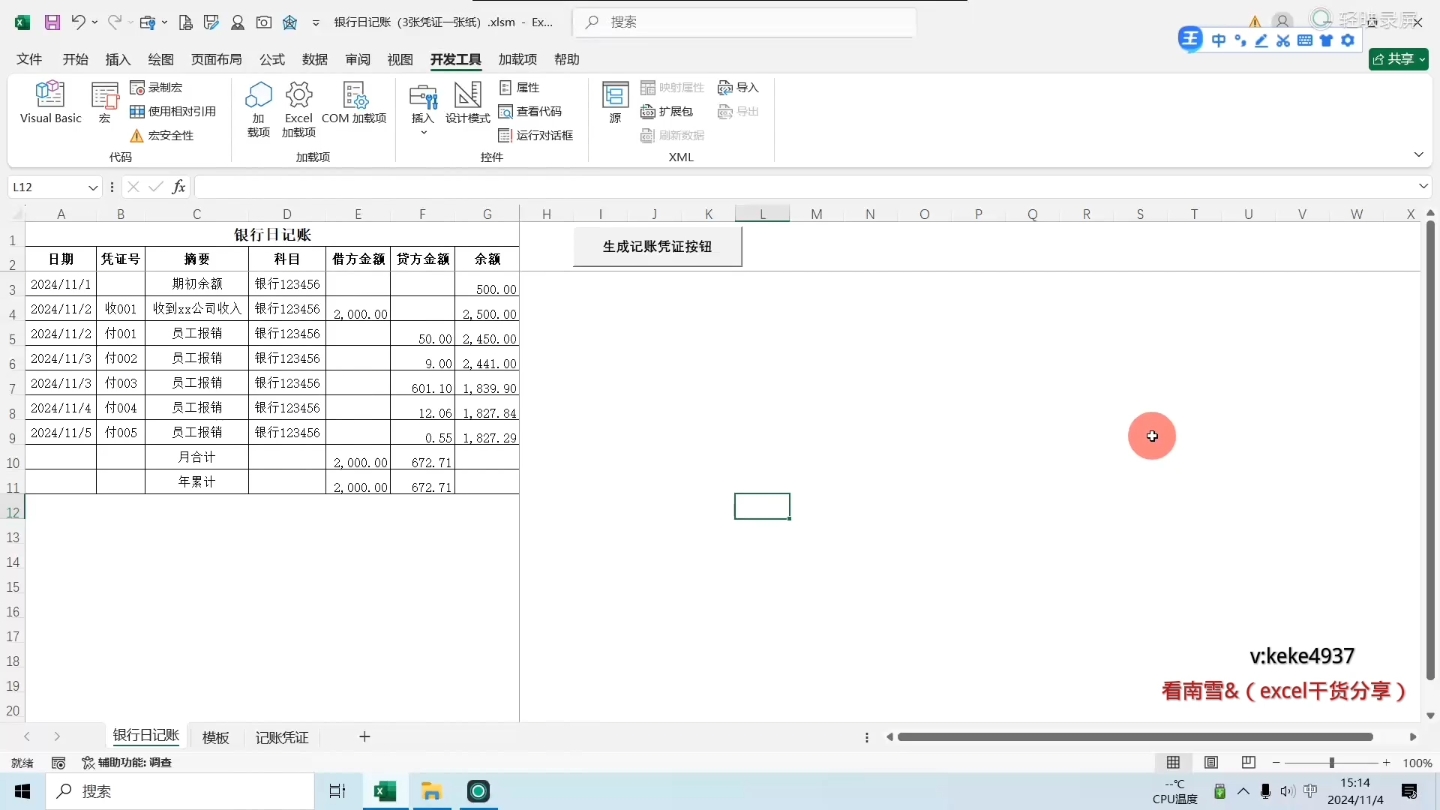The image size is (1440, 810).
Task: Switch to the 插入 Insert tab
Action: click(118, 60)
